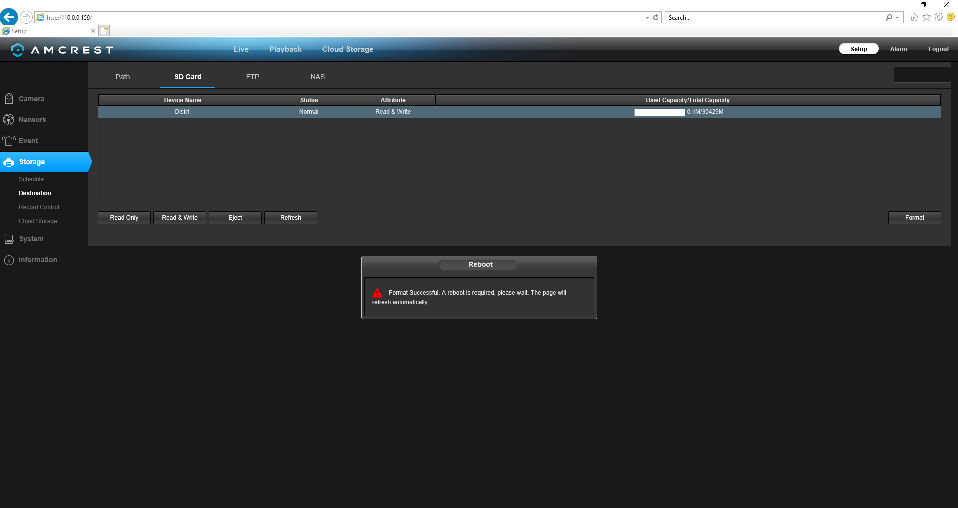Expand the Event menu label
958x508 pixels.
click(x=28, y=141)
